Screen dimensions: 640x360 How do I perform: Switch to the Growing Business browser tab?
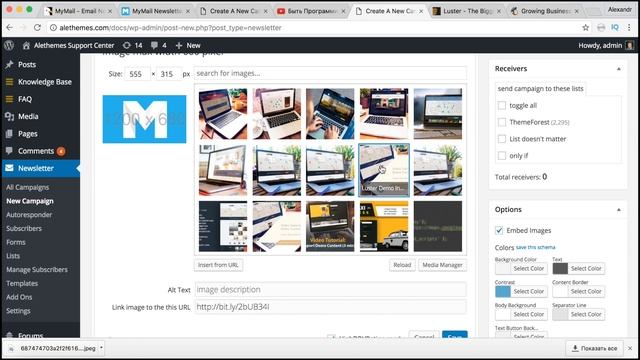pyautogui.click(x=545, y=11)
